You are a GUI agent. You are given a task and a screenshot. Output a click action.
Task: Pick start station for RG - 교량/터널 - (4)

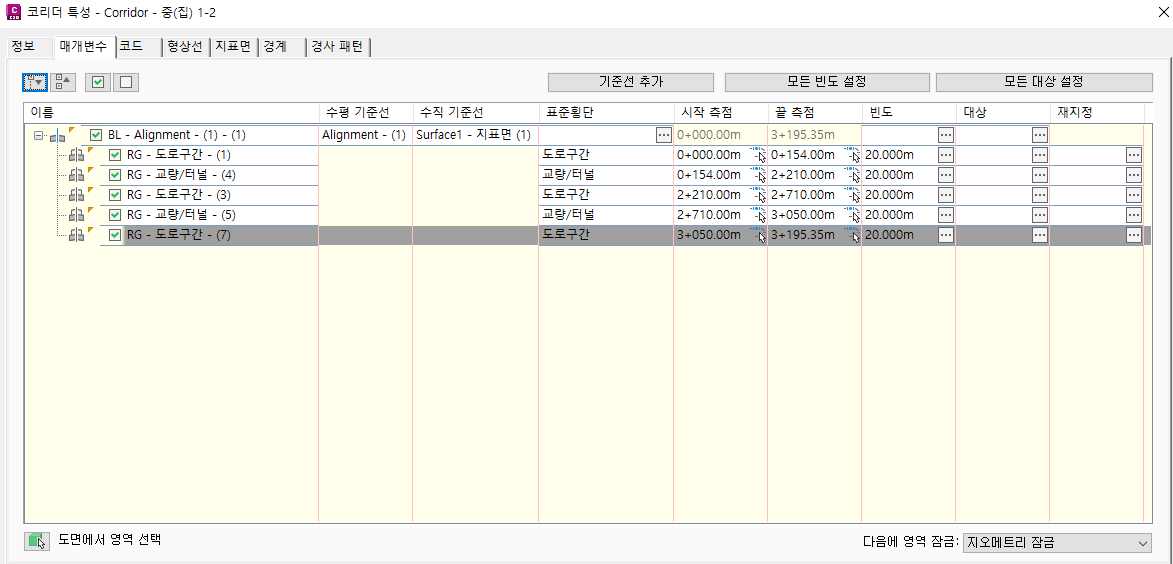[758, 175]
